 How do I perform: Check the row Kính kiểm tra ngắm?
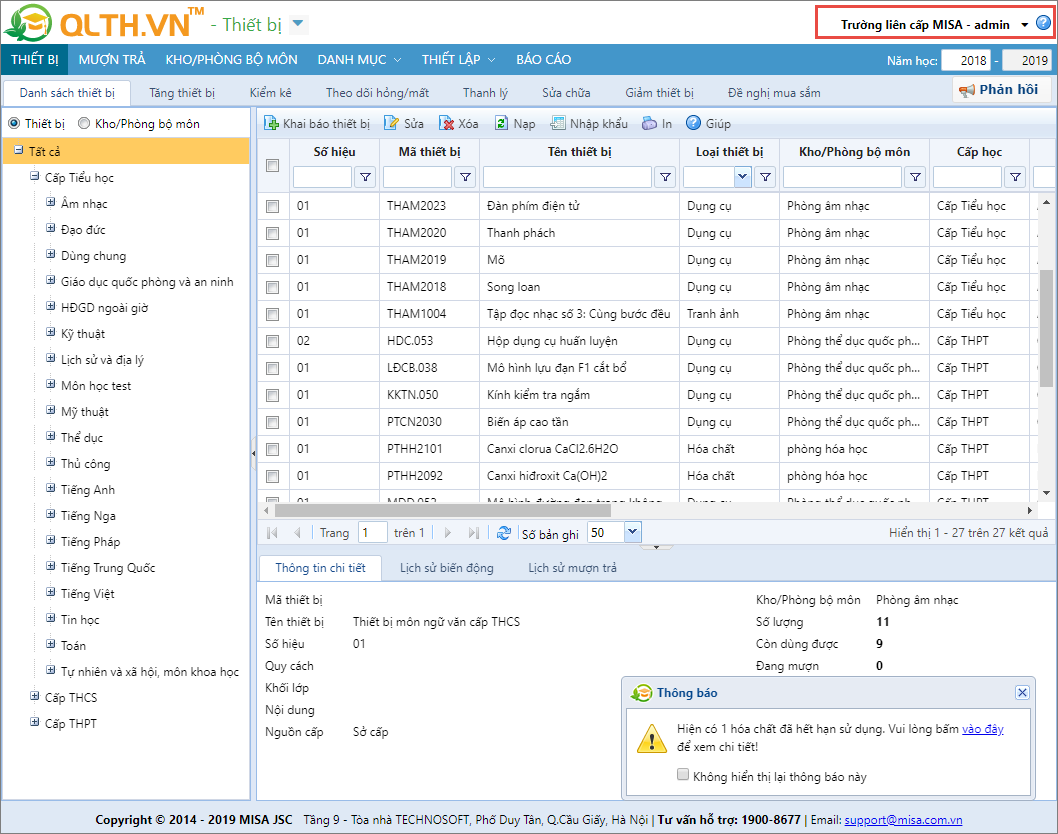tap(273, 395)
